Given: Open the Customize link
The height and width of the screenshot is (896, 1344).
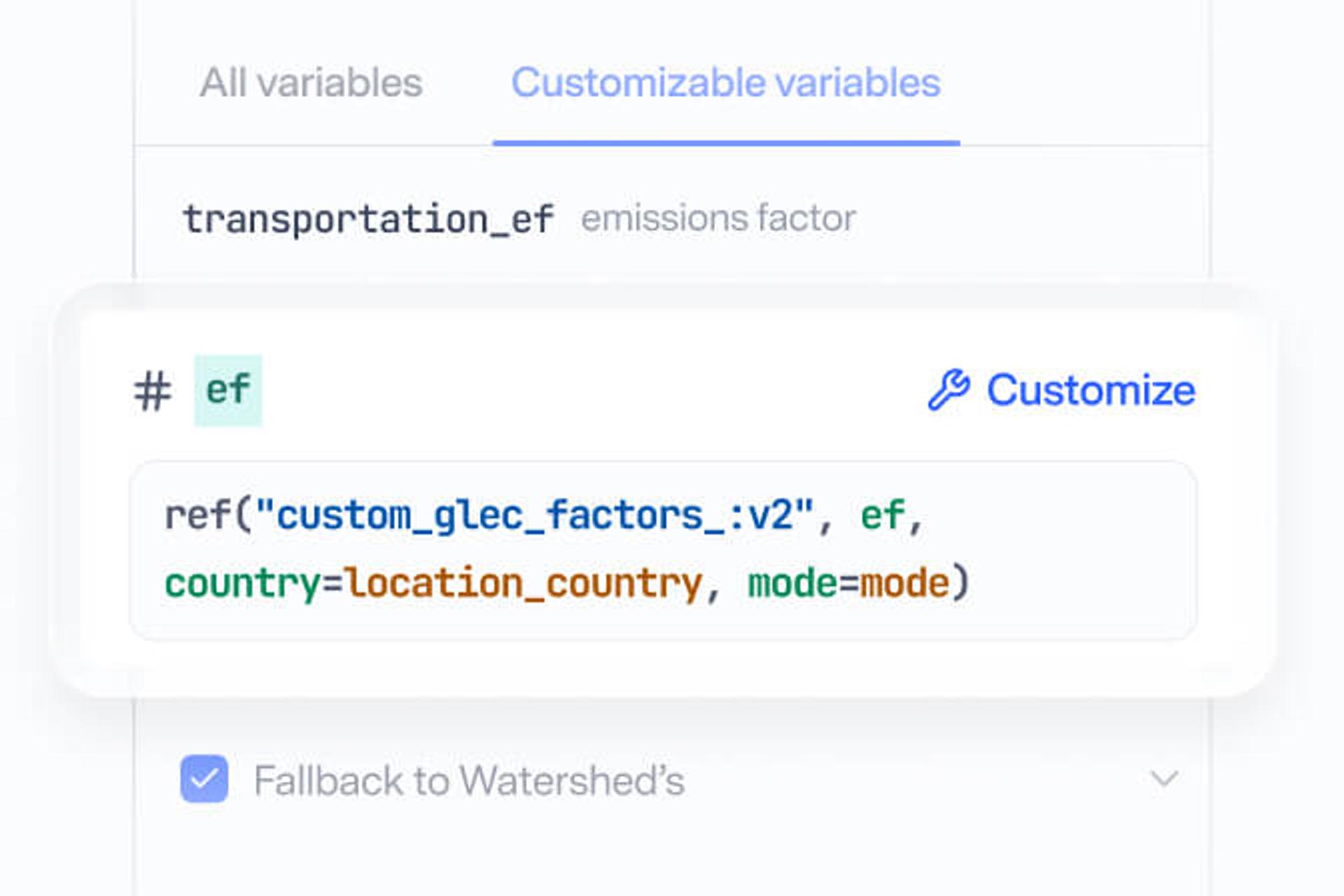Looking at the screenshot, I should point(1091,390).
